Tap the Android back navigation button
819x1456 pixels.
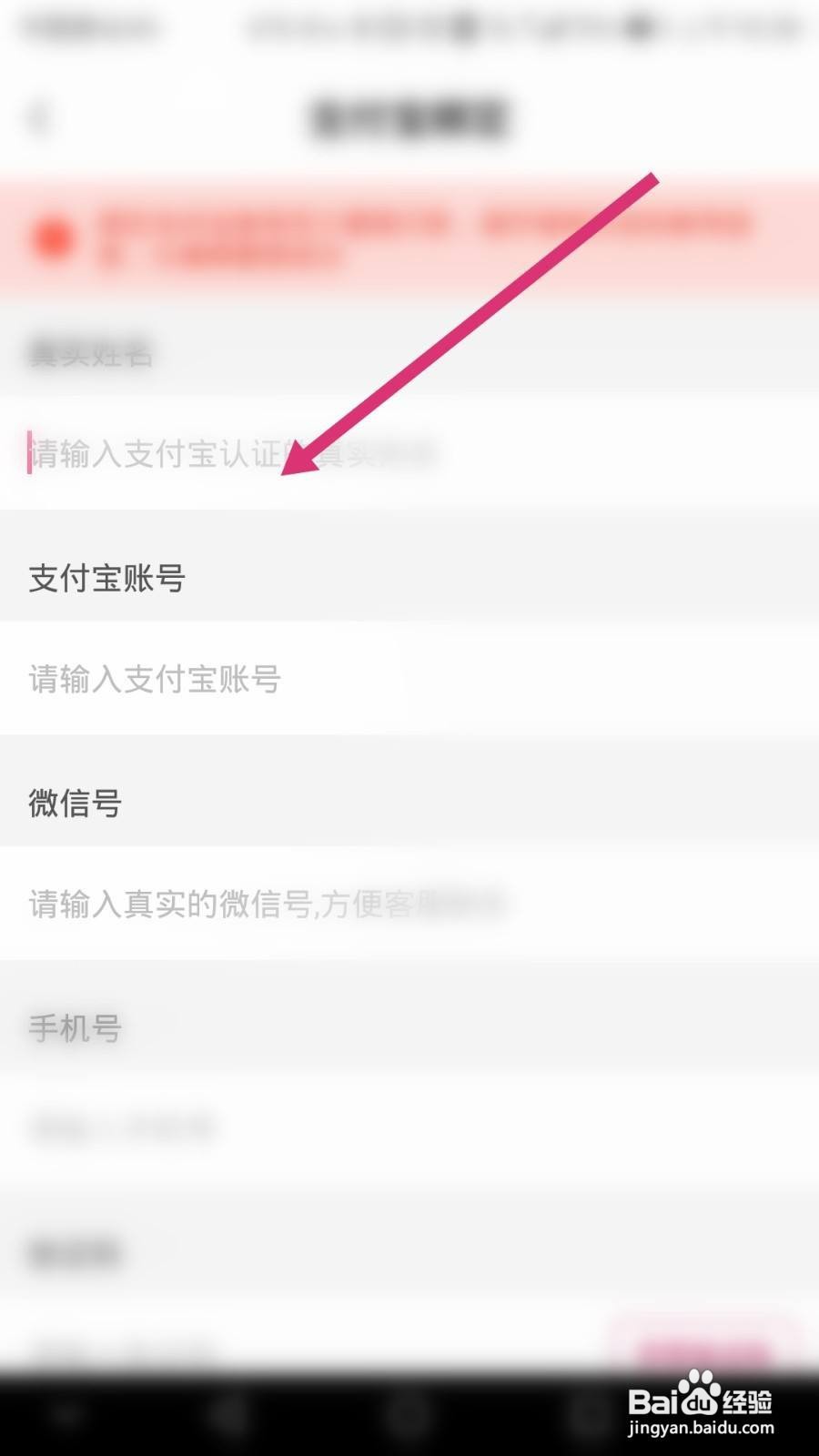tap(227, 1416)
